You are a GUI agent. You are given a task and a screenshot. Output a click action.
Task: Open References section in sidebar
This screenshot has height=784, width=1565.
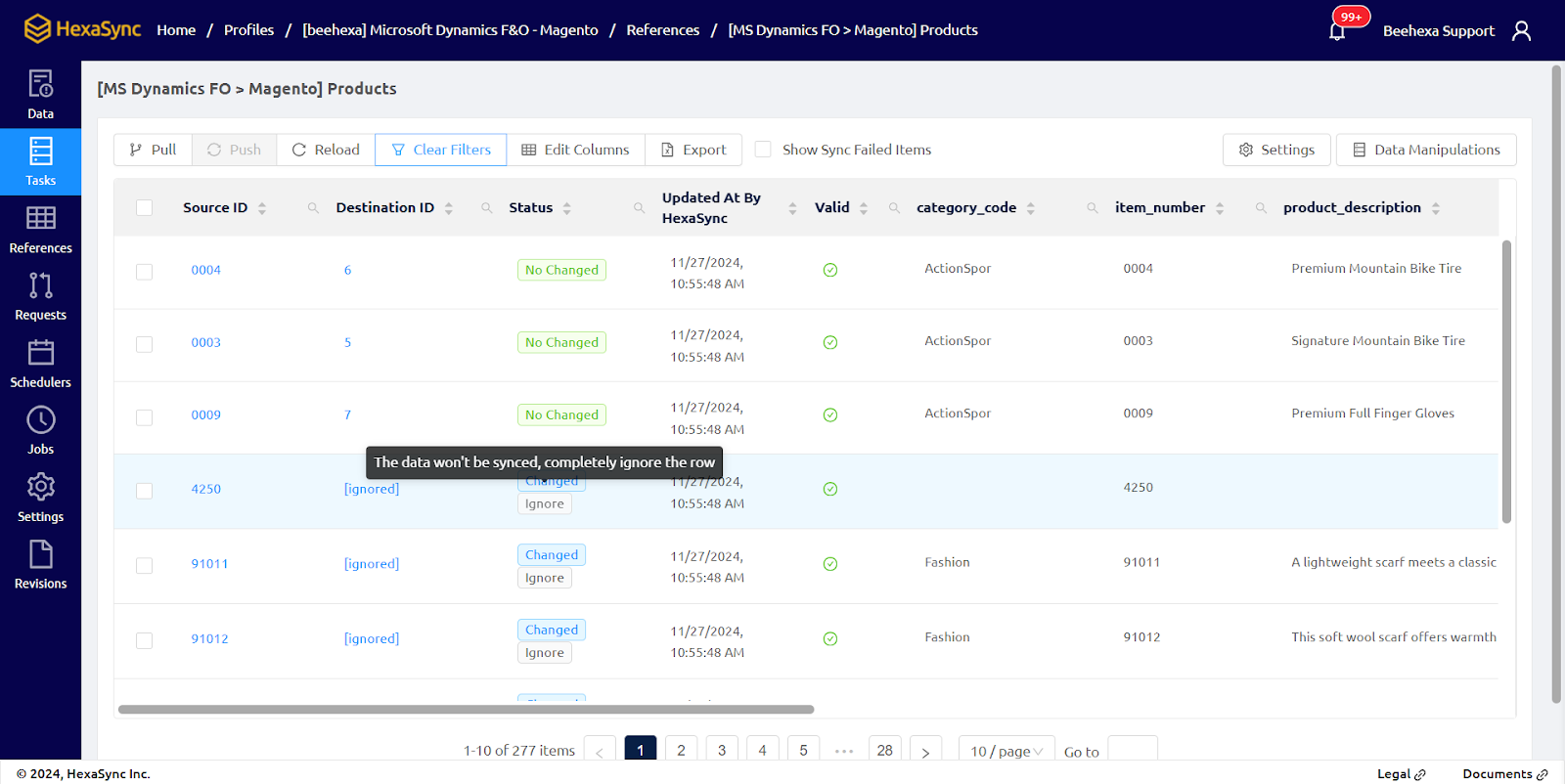pyautogui.click(x=40, y=230)
